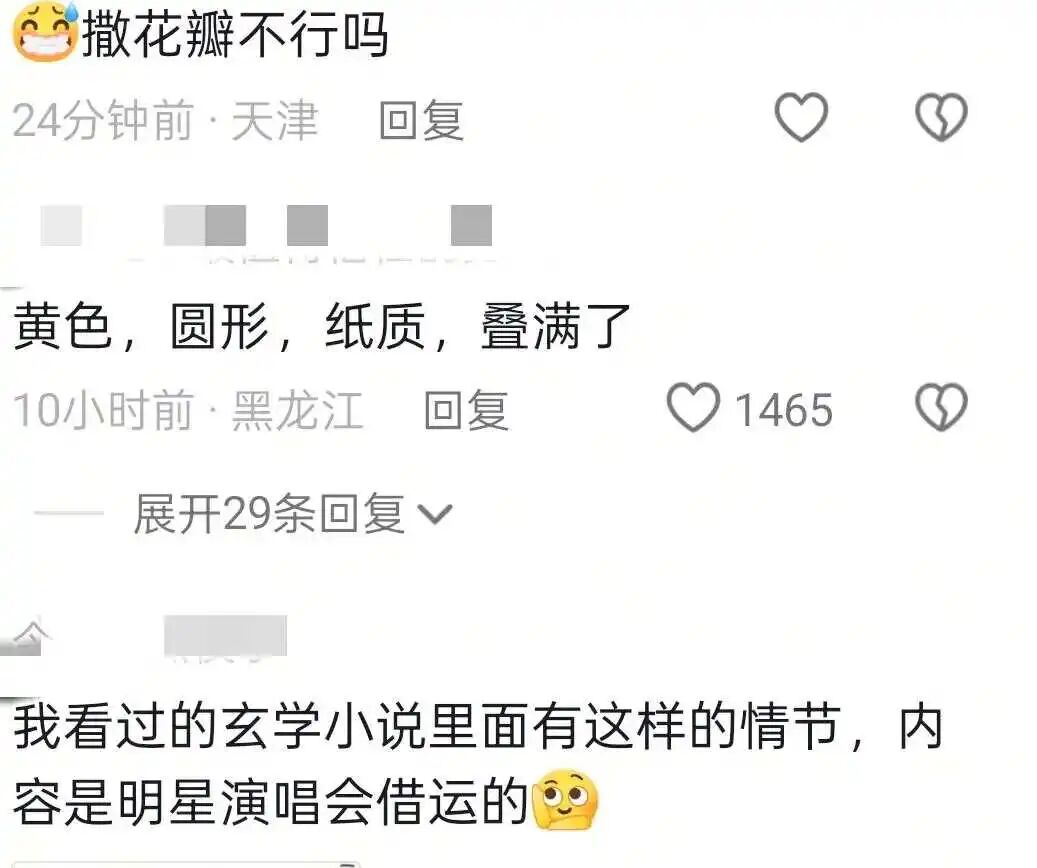Open the blurred username of third commenter
Screen dimensions: 1037x868
coord(225,636)
